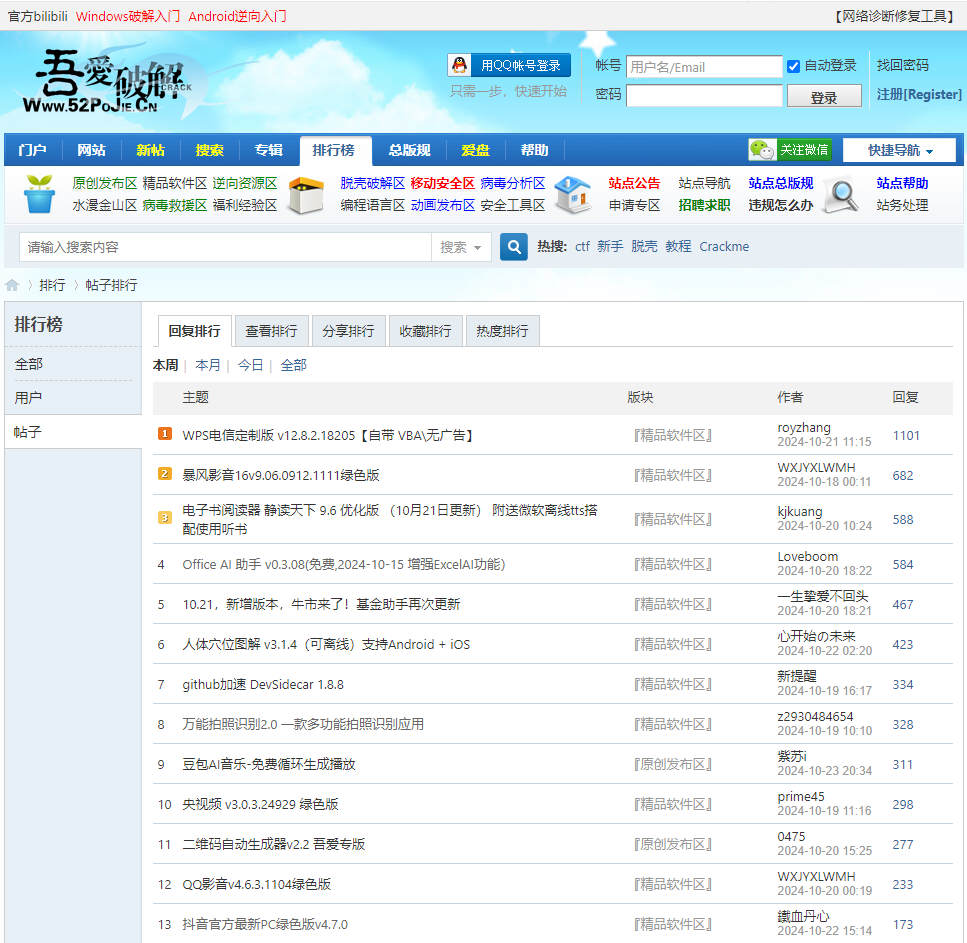Open the 快捷导航 dropdown
This screenshot has height=943, width=967.
coord(899,150)
